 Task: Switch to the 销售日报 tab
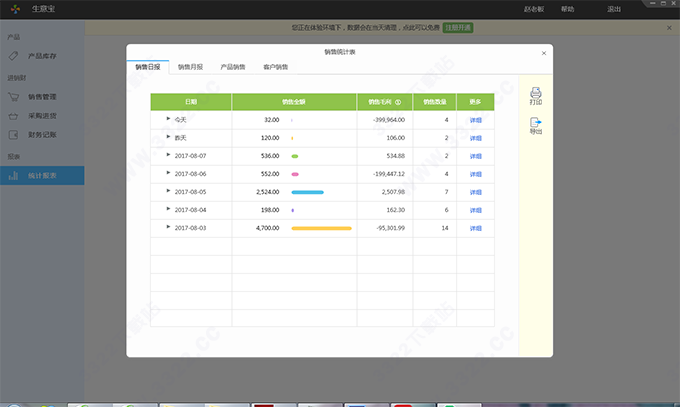pyautogui.click(x=148, y=67)
